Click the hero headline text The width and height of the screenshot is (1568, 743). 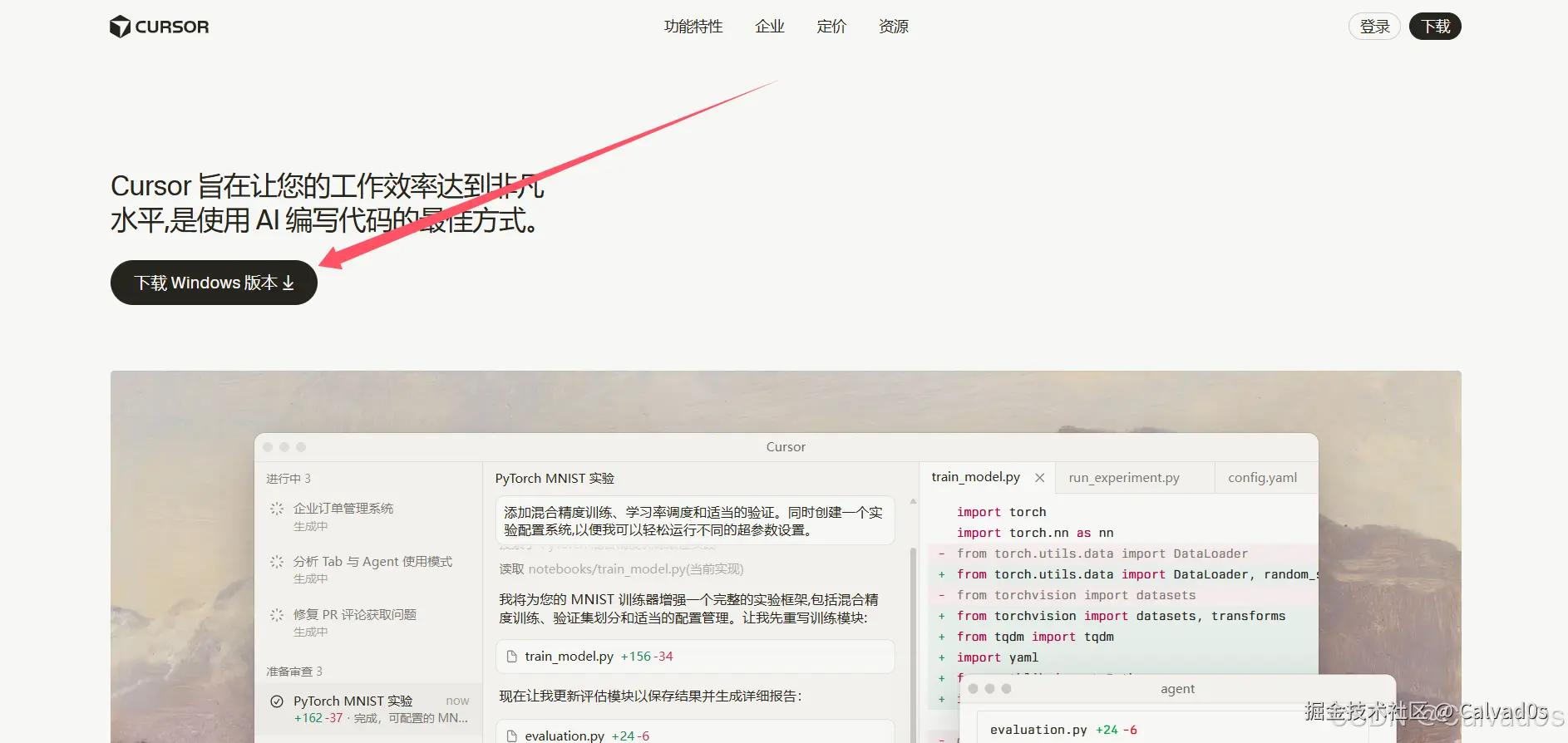point(328,203)
